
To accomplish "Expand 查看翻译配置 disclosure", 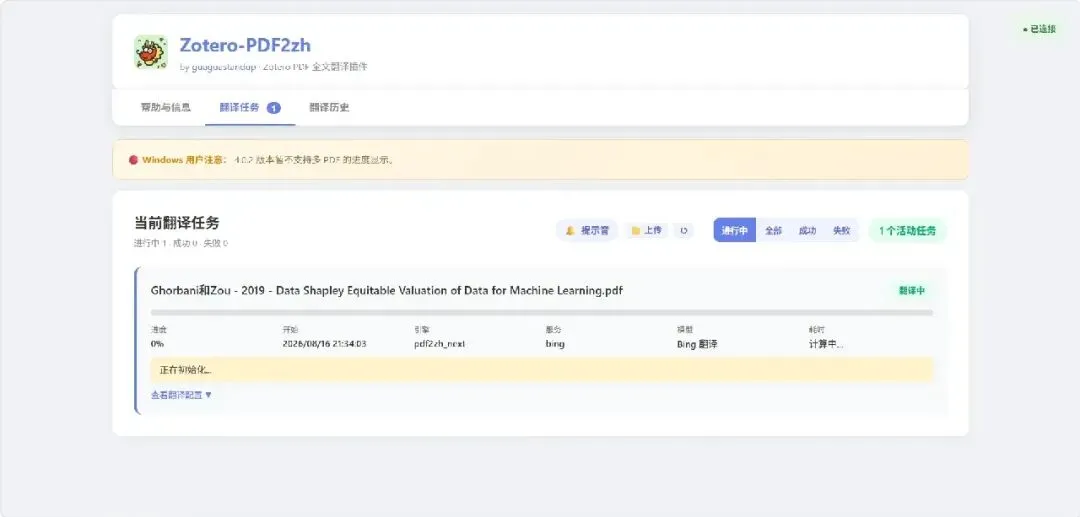I will 182,395.
